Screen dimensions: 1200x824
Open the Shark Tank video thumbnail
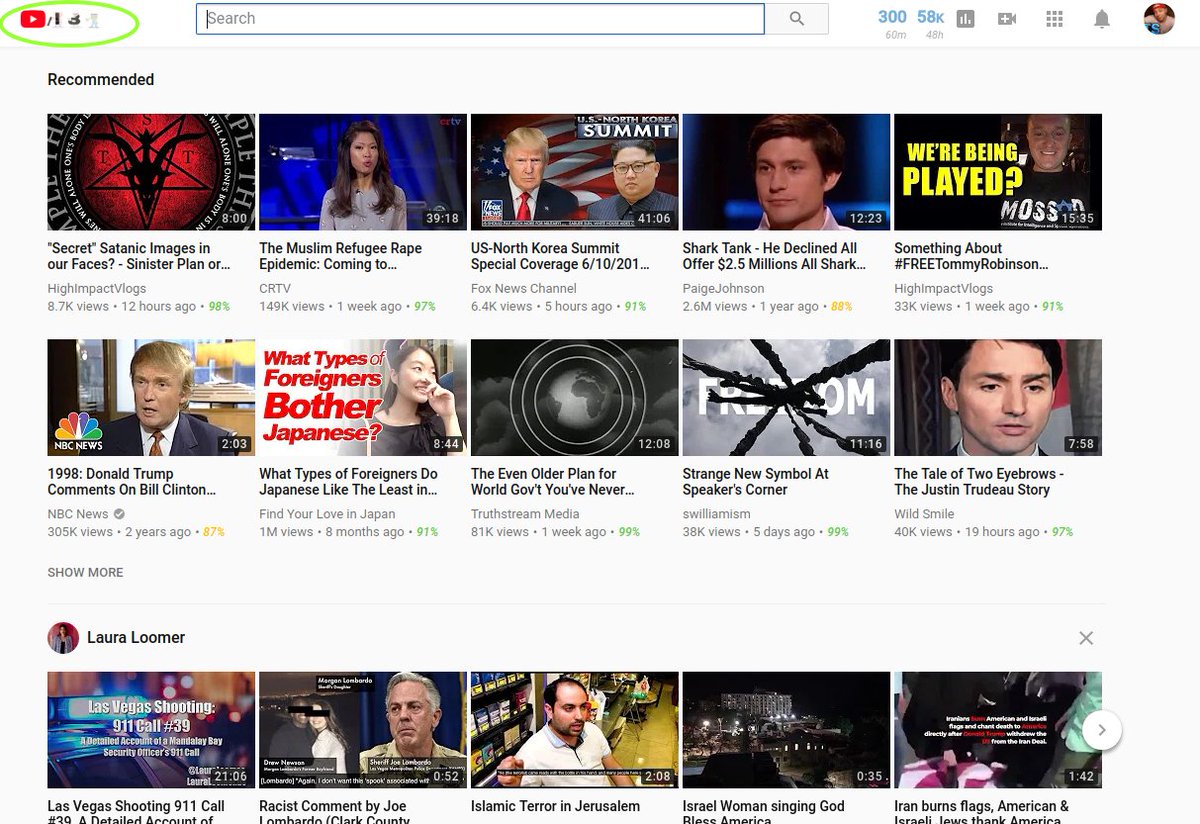click(x=786, y=172)
